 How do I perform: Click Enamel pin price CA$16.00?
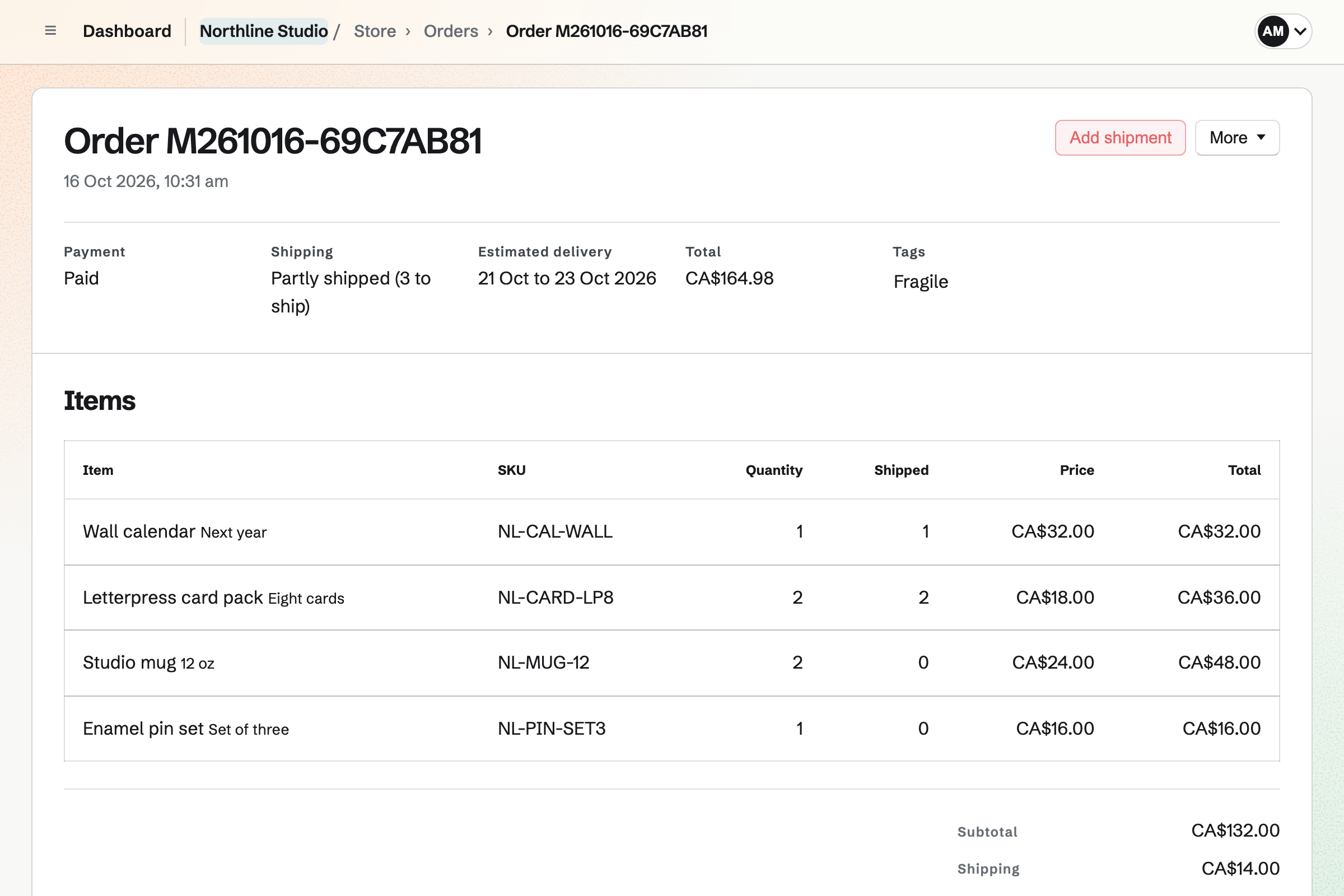(x=1055, y=729)
